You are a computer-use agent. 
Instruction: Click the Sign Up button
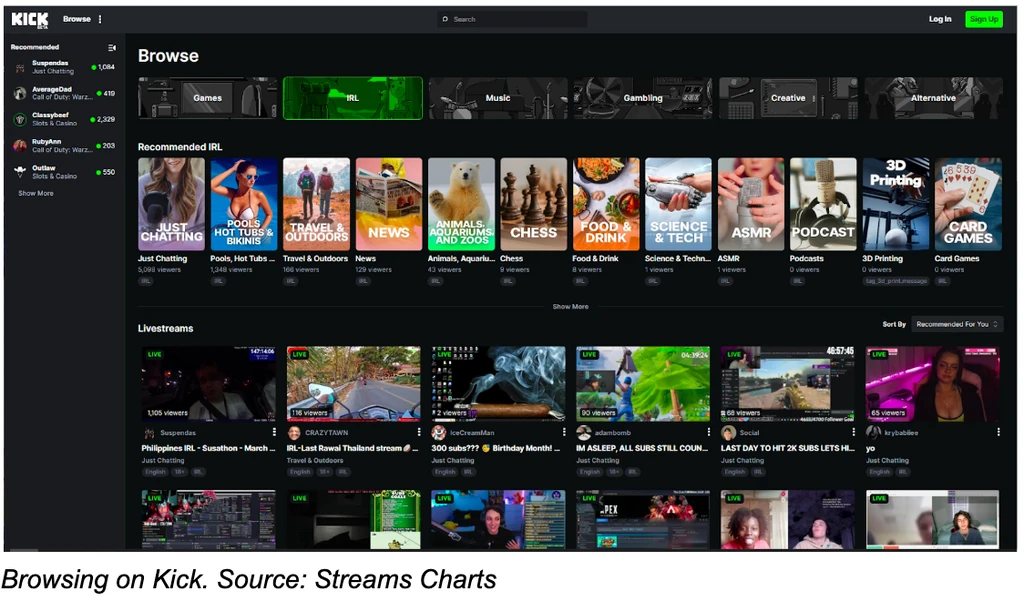(983, 19)
